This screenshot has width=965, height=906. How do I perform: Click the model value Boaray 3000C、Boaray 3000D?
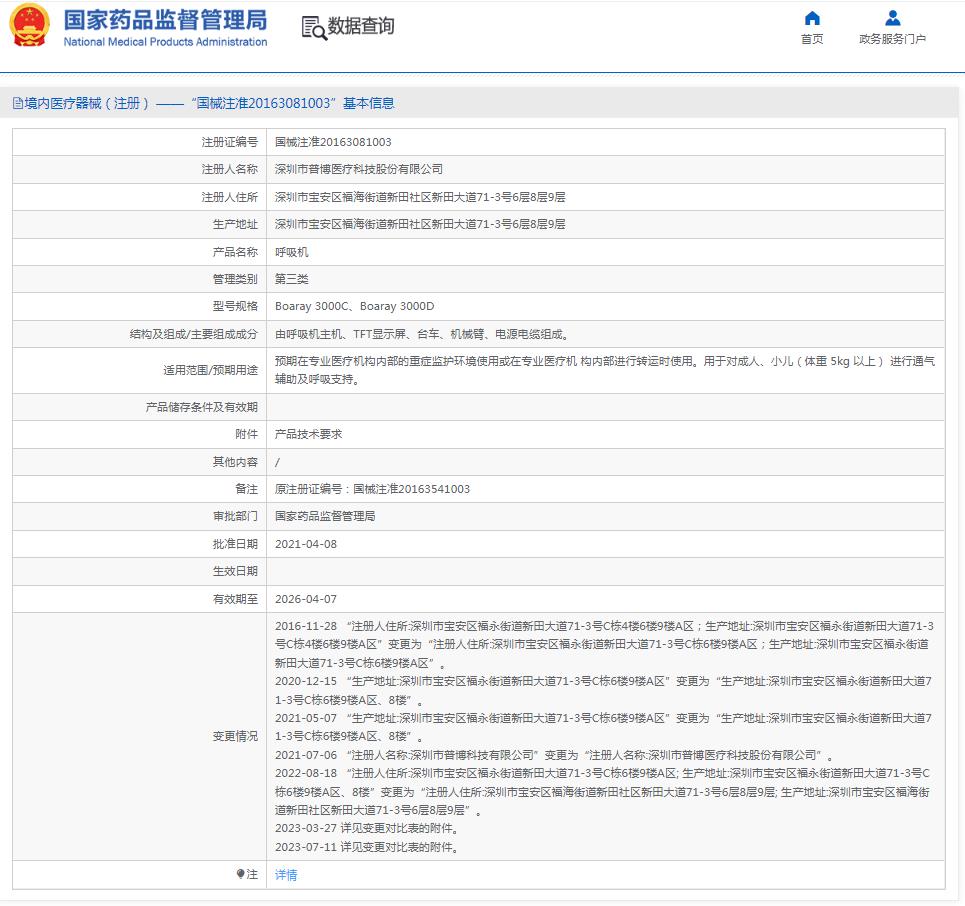[x=354, y=306]
